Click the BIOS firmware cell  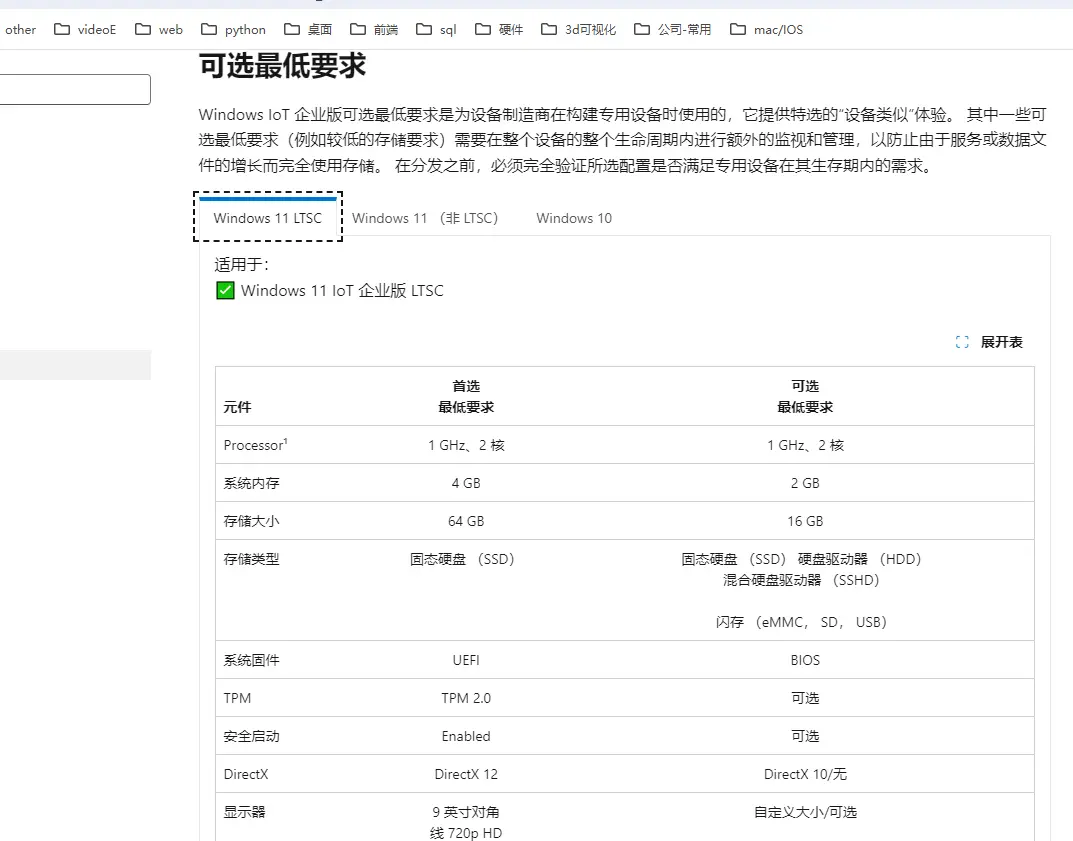coord(805,660)
